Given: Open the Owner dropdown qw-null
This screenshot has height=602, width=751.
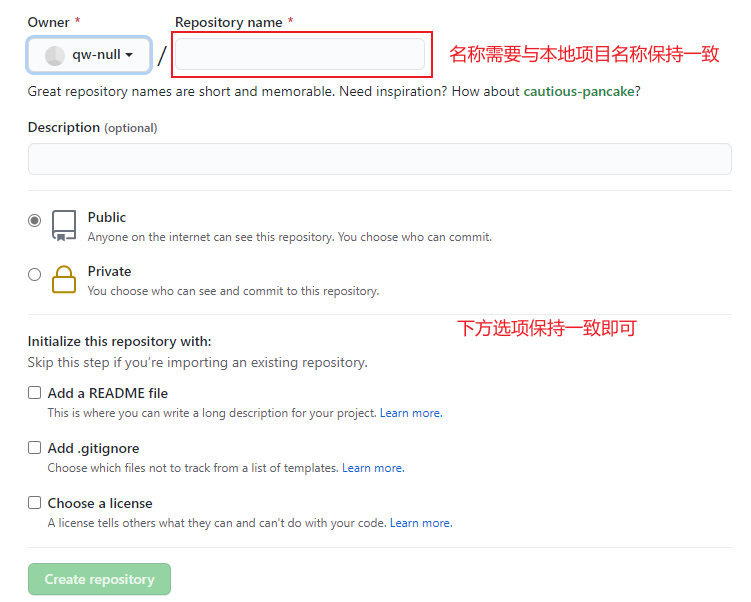Looking at the screenshot, I should [89, 55].
